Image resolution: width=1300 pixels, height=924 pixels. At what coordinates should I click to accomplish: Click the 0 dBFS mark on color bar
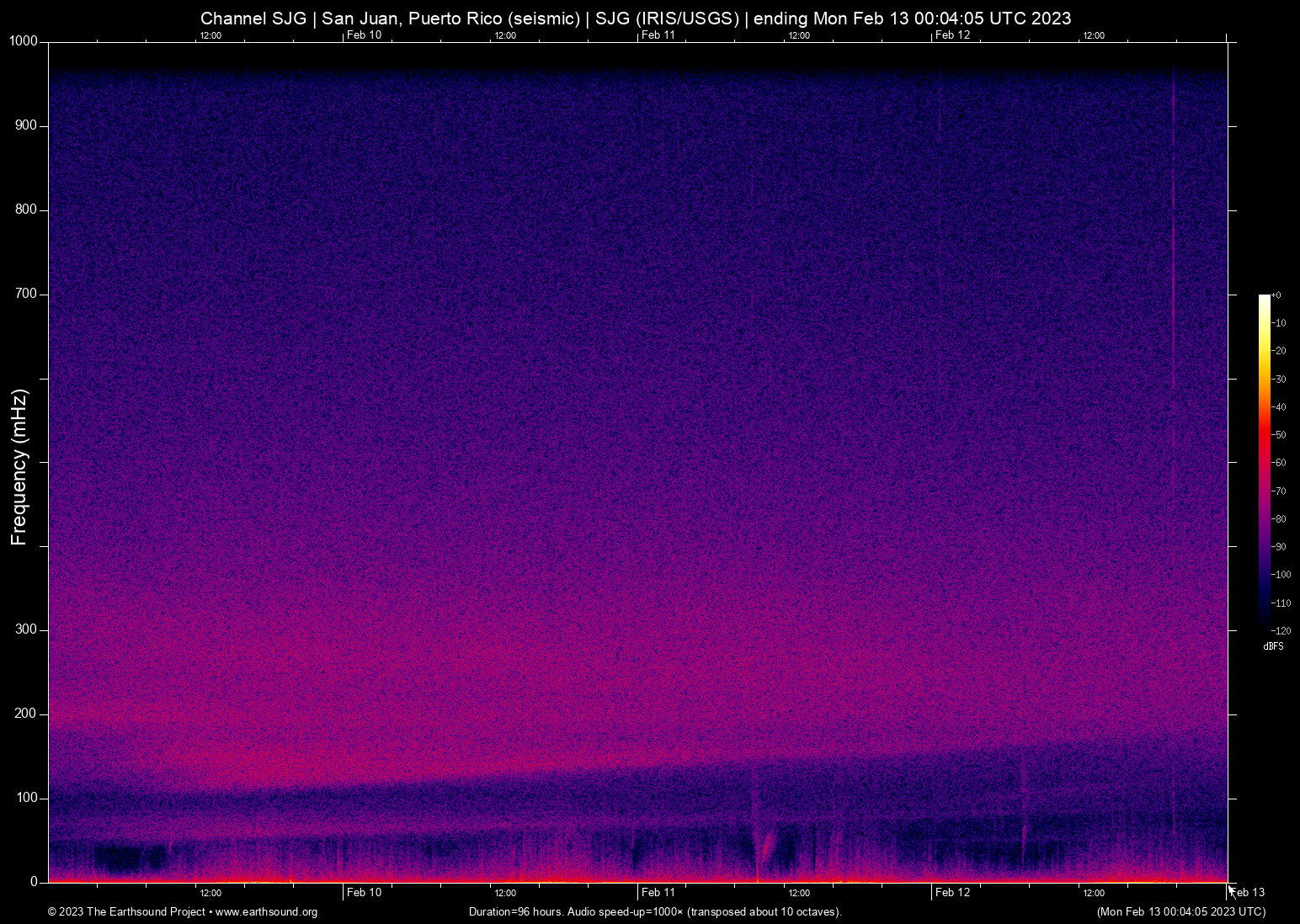click(1278, 295)
